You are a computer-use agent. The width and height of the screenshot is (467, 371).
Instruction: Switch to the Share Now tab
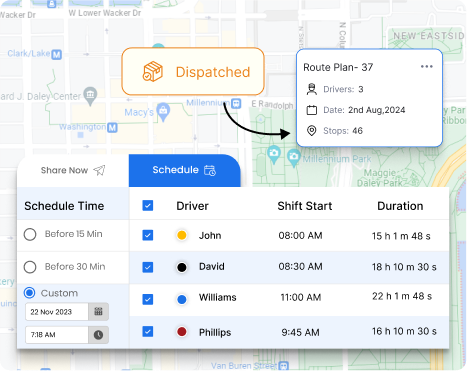[x=73, y=170]
